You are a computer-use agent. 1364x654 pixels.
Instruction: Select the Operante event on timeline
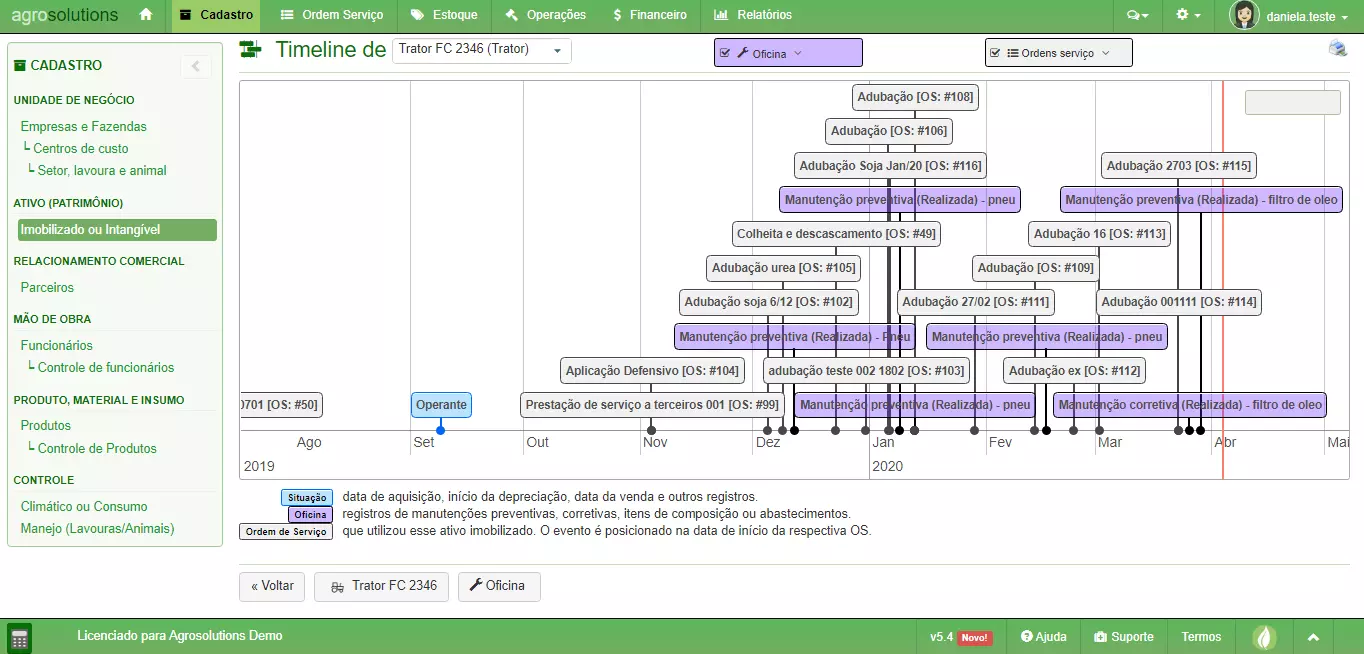[441, 405]
